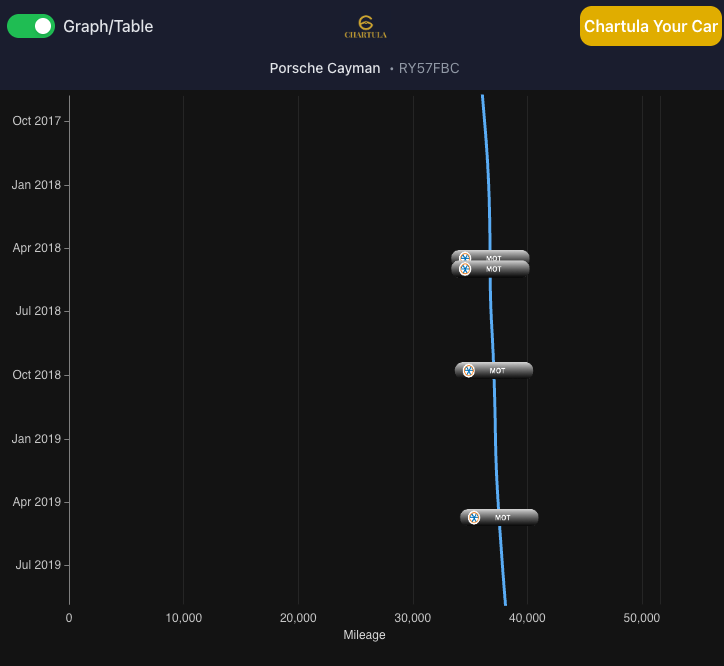Toggle the Graph/Table switch
The image size is (724, 666).
coord(31,26)
